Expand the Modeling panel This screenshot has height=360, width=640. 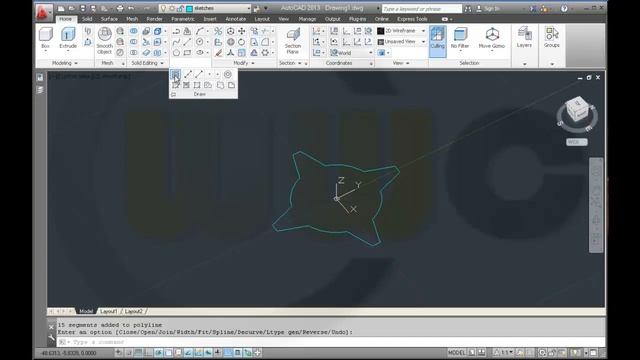65,63
